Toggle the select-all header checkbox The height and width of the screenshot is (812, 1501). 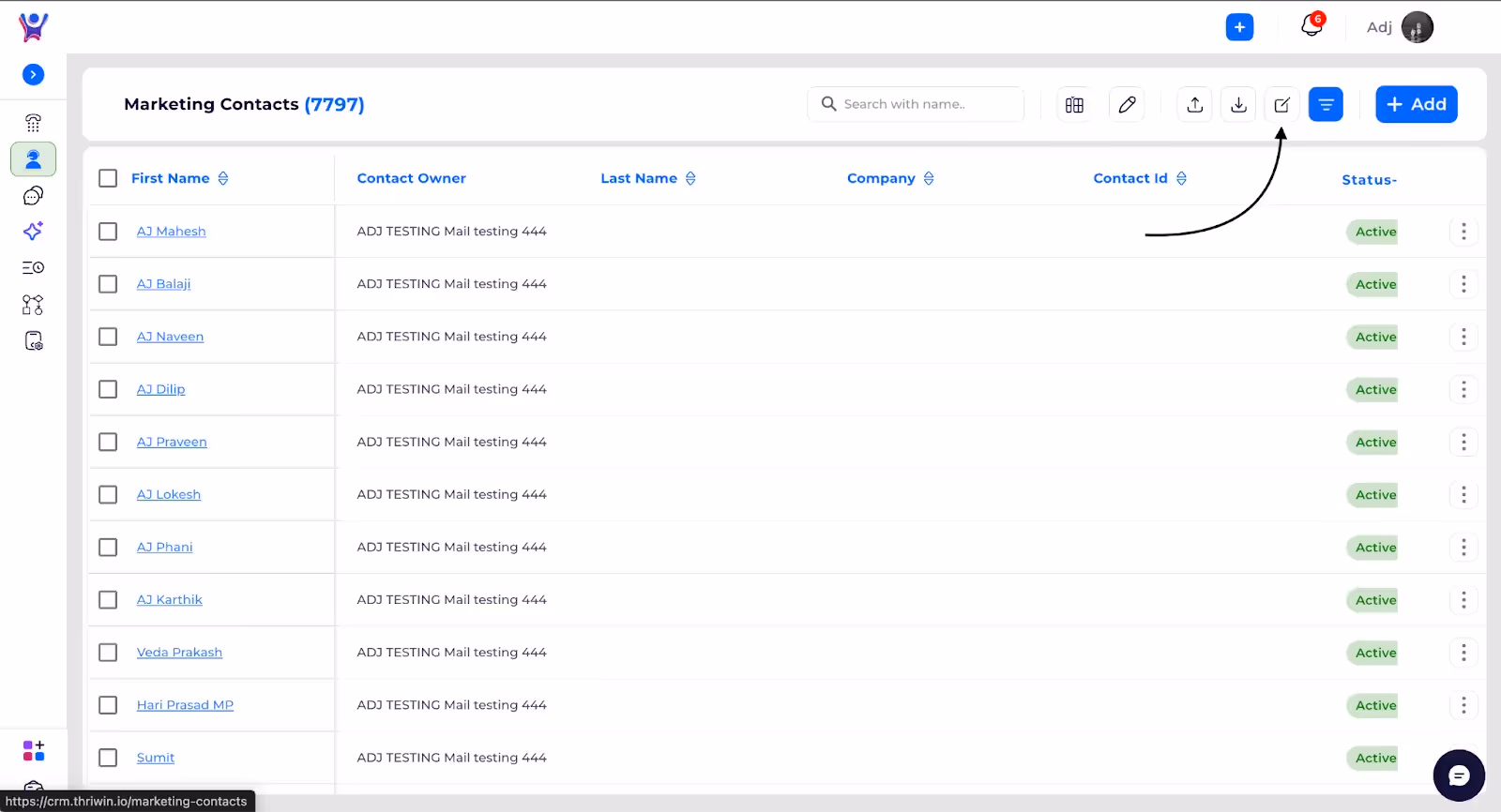pyautogui.click(x=108, y=178)
